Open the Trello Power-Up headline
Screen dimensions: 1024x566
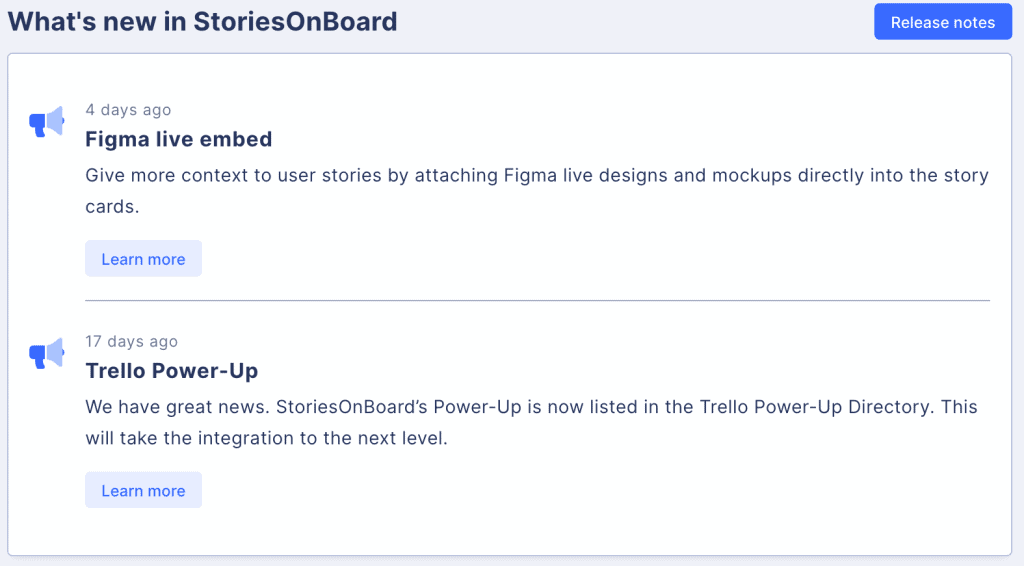171,371
